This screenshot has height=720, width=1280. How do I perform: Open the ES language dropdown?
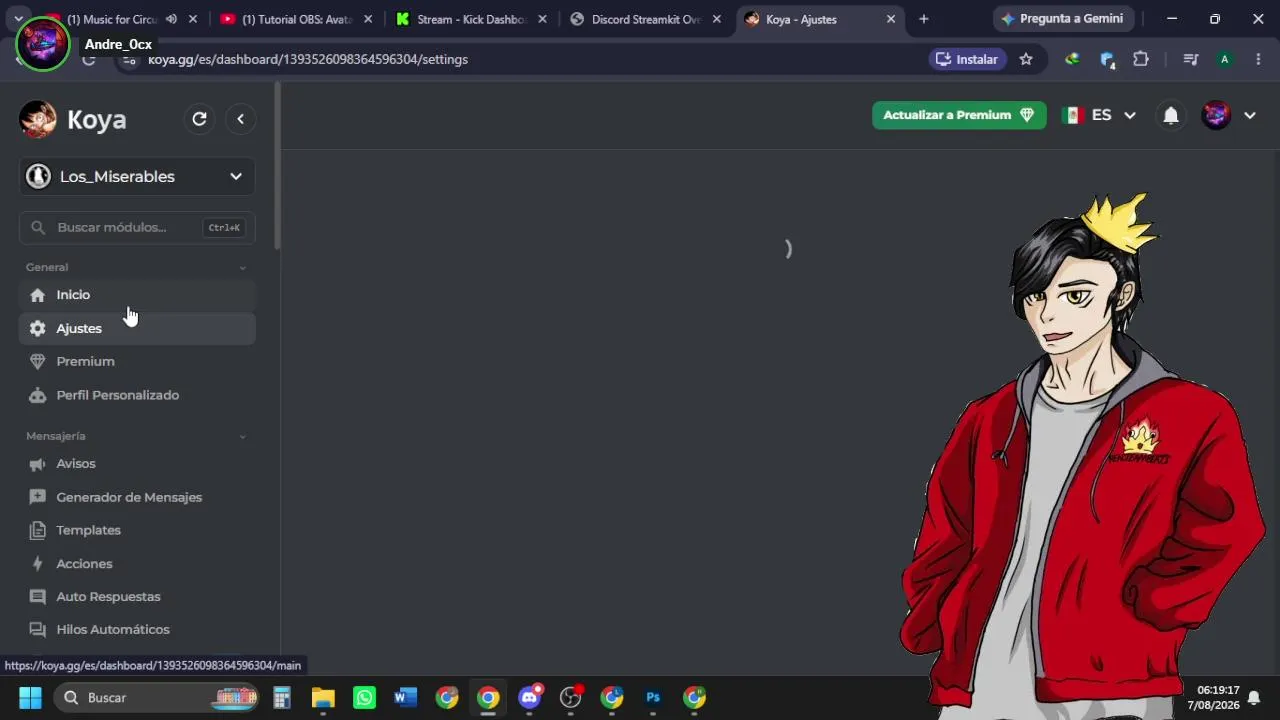(1099, 115)
